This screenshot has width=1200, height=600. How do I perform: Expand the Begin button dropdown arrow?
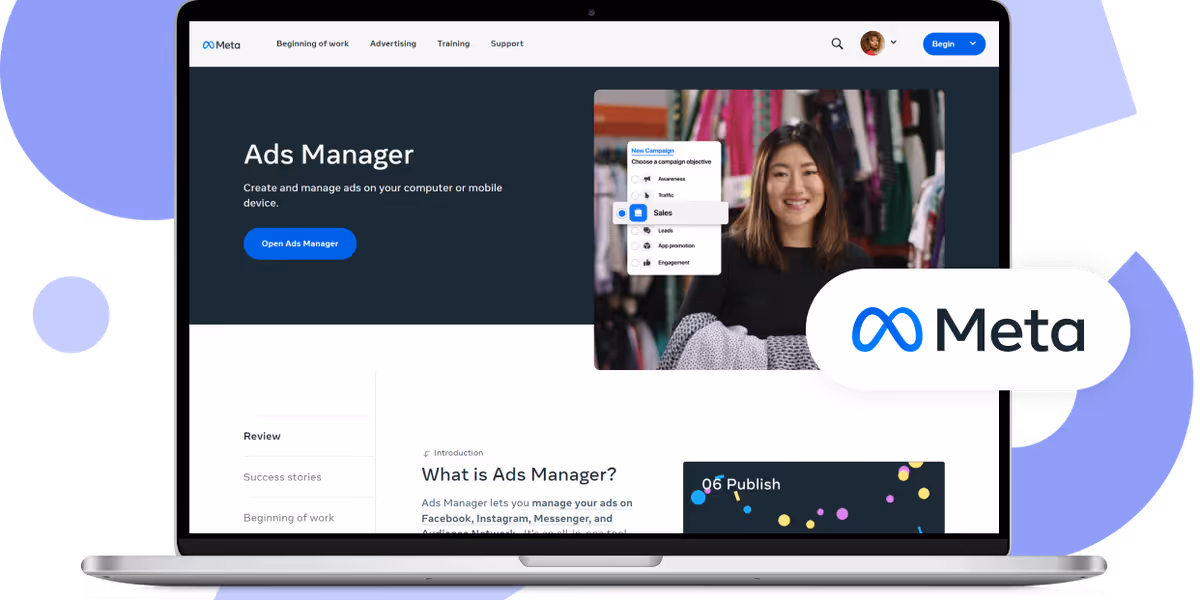click(972, 43)
